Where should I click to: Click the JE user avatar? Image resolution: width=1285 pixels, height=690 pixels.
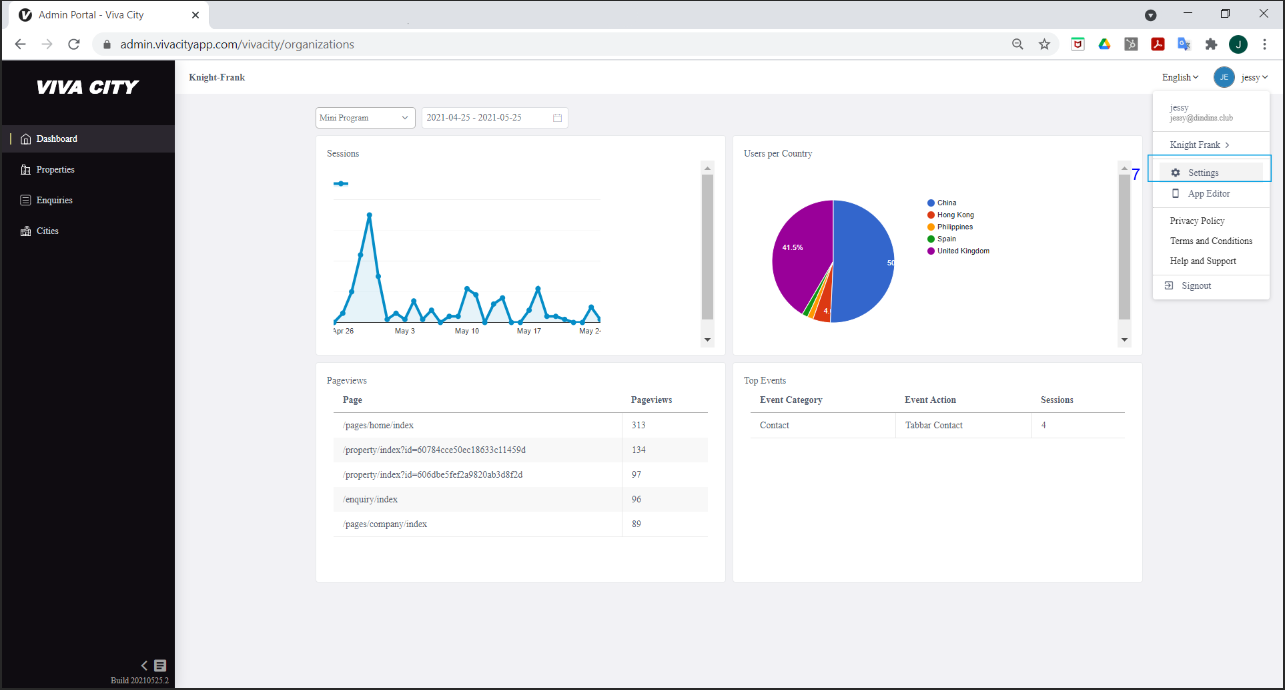[x=1224, y=77]
